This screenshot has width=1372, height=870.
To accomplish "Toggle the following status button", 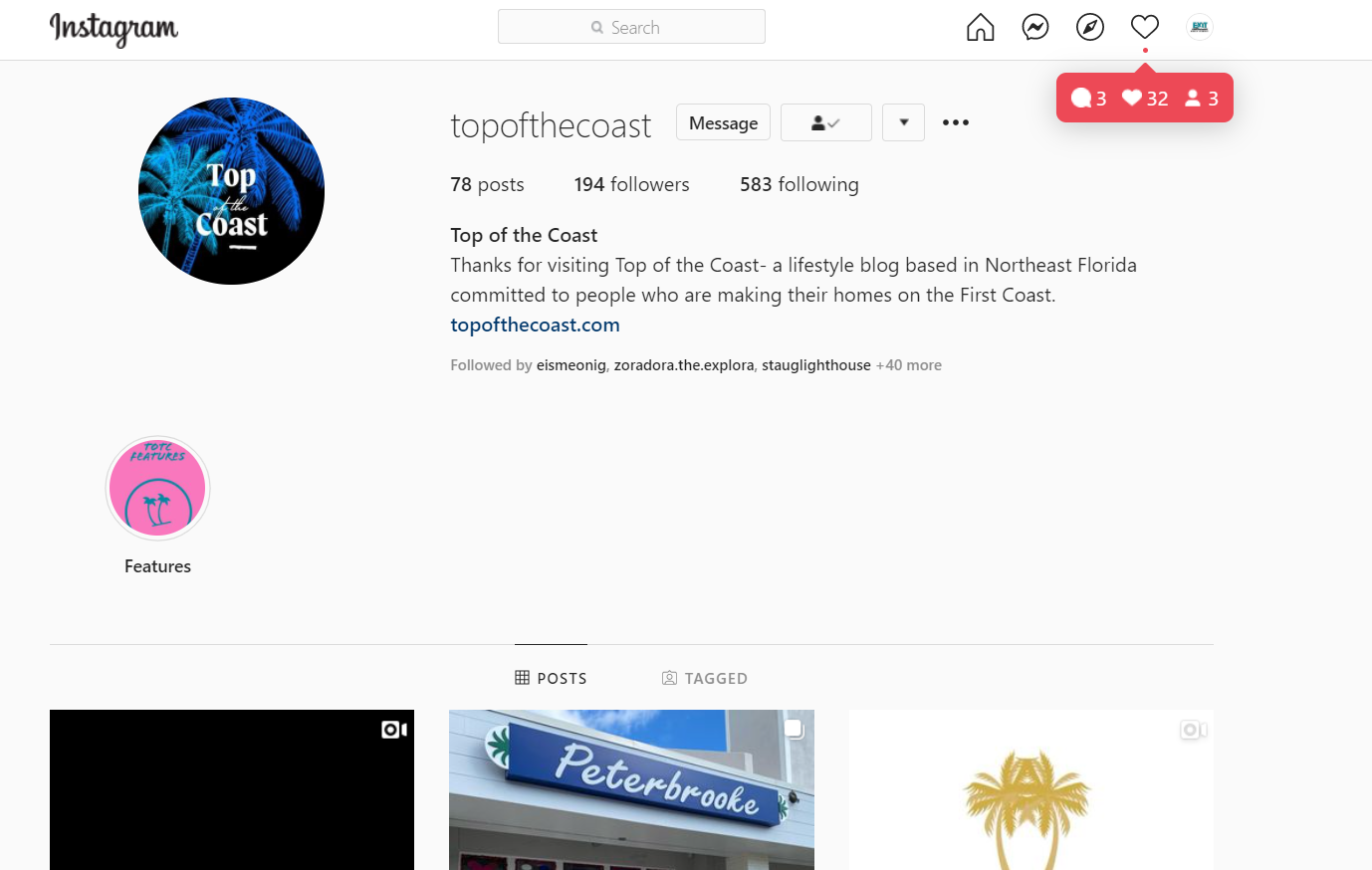I will click(826, 122).
